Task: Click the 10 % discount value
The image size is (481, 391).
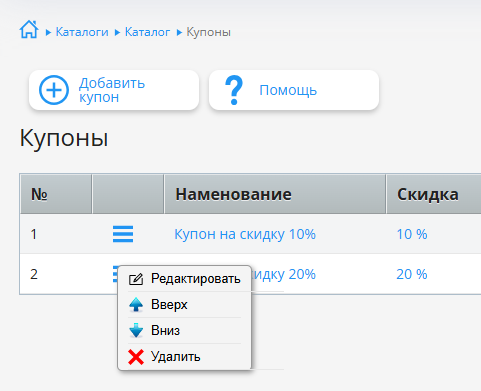Action: 412,234
